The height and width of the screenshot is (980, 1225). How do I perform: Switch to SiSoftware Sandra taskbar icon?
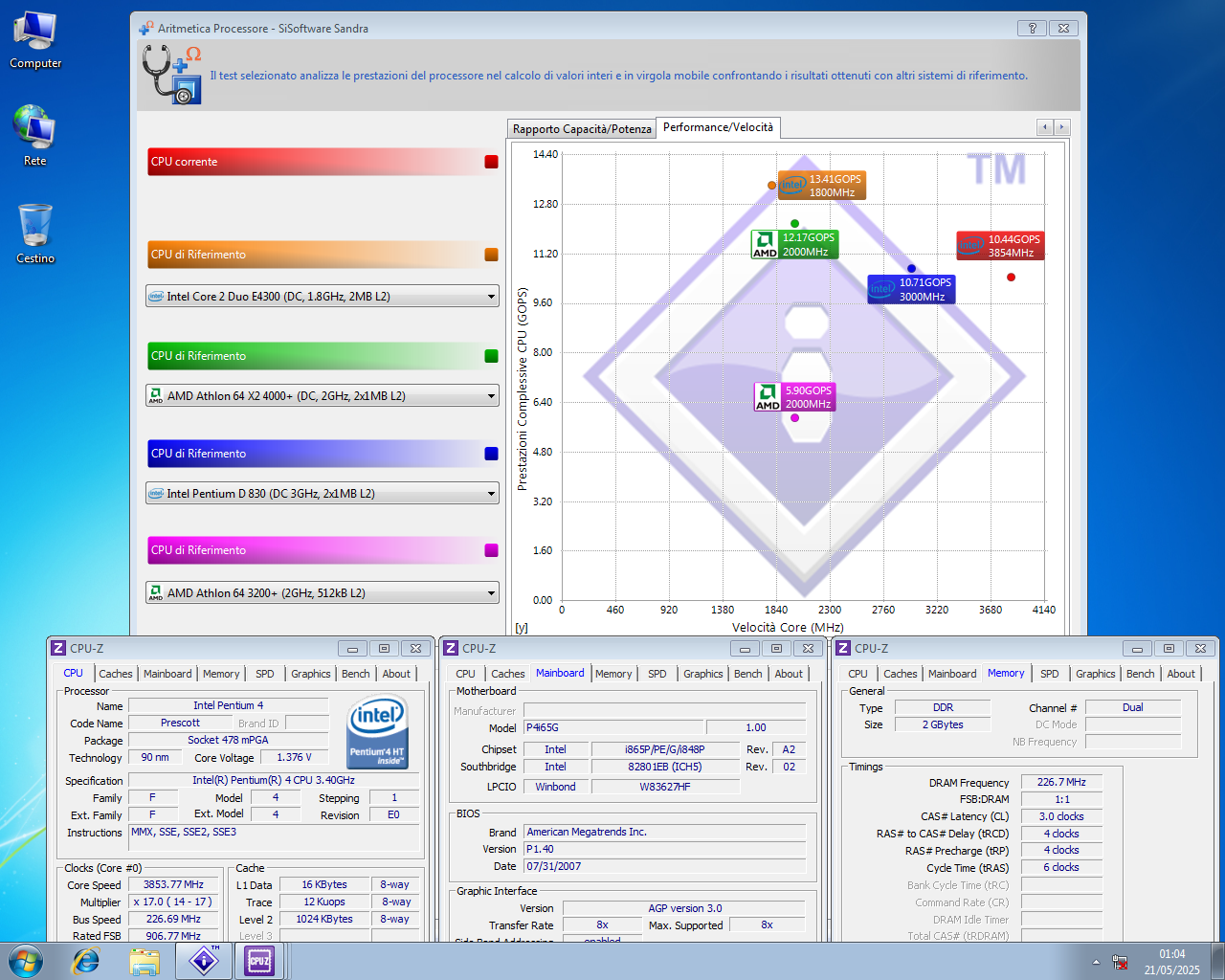pos(204,961)
